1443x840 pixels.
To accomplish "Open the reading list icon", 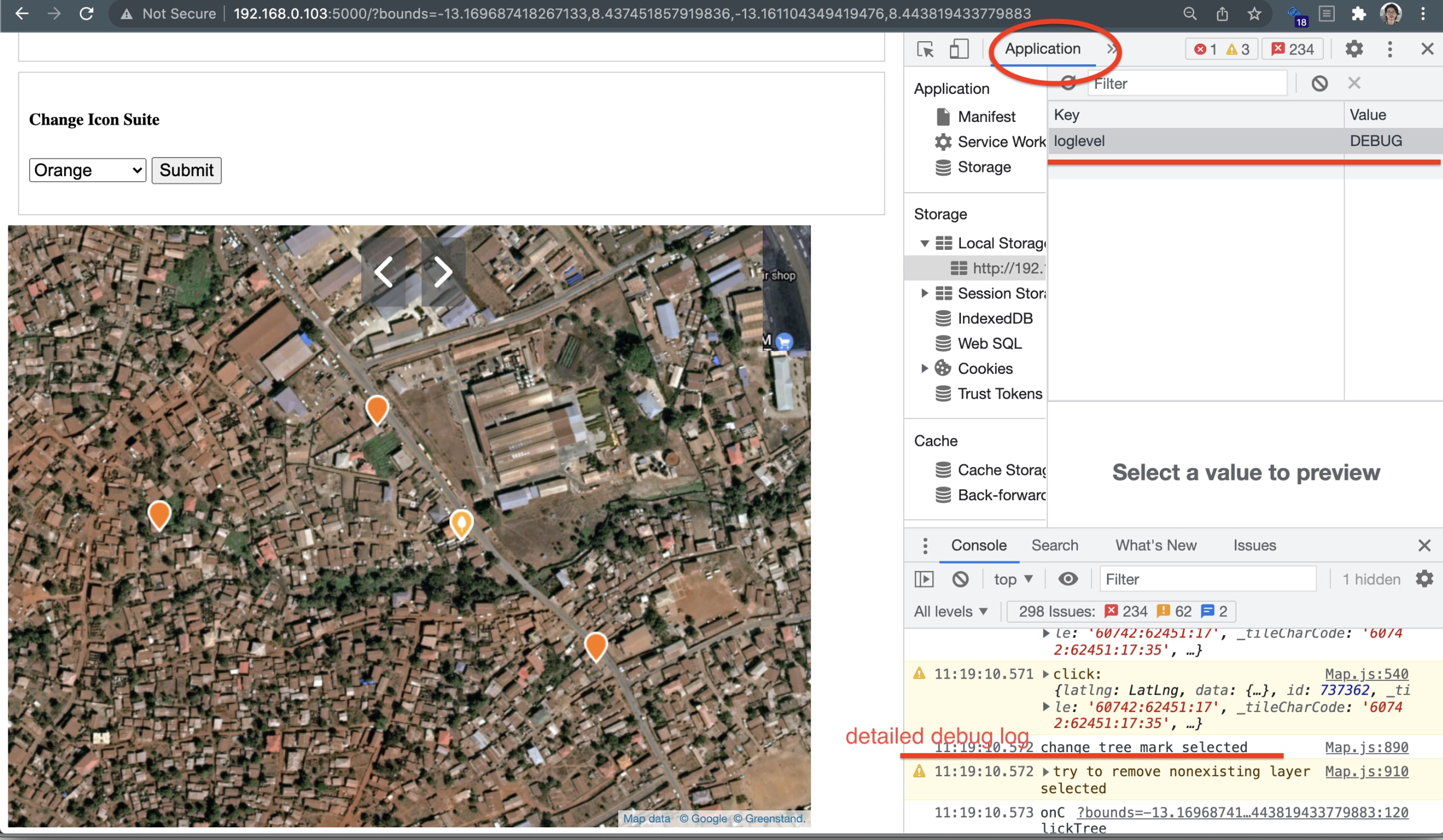I will coord(1326,13).
